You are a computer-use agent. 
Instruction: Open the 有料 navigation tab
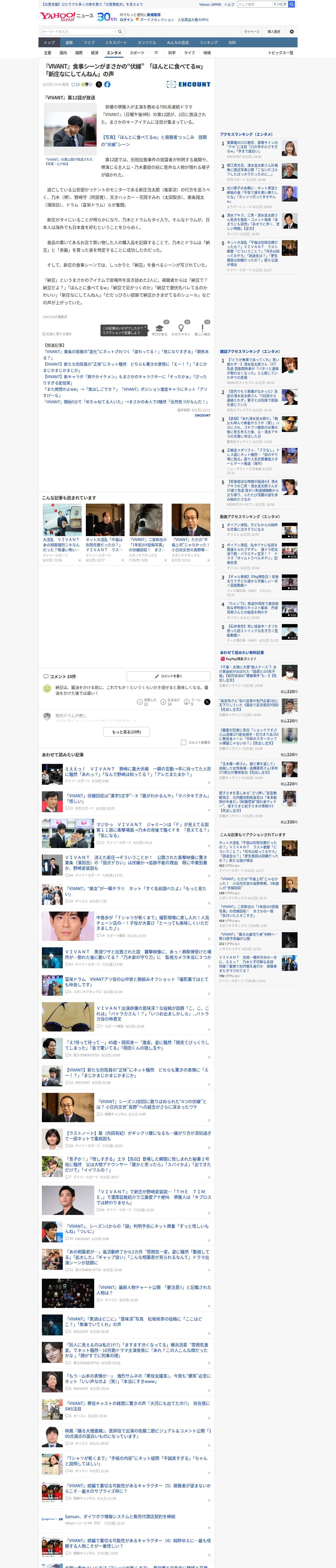[x=232, y=43]
